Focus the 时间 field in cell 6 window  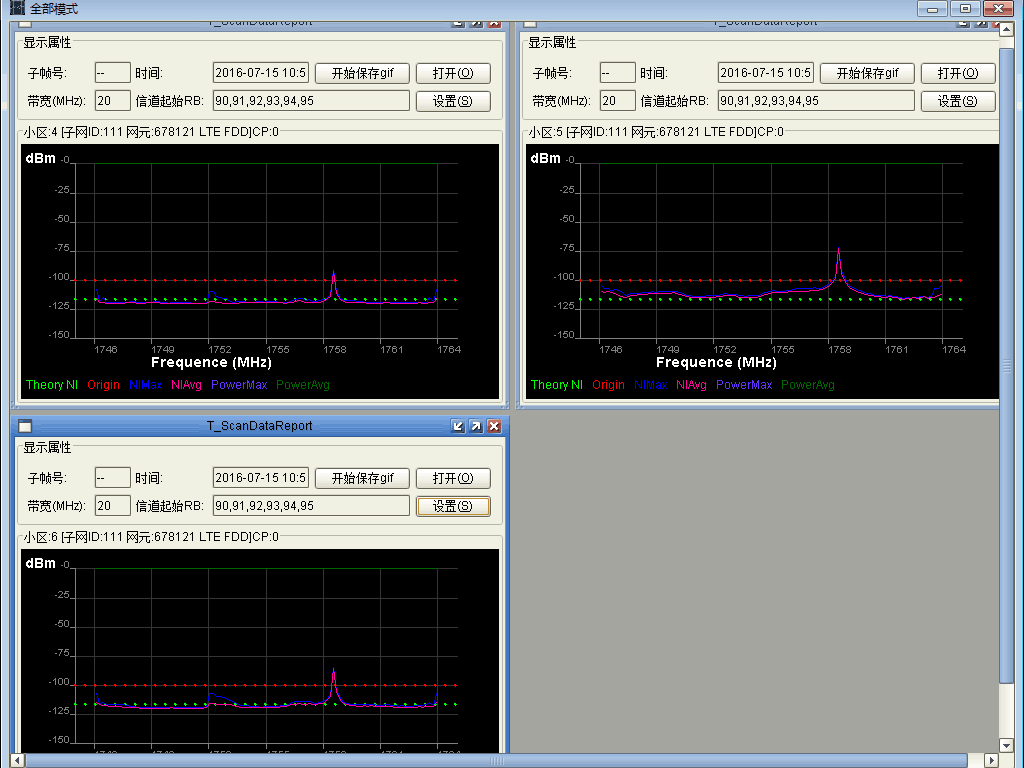(x=261, y=477)
